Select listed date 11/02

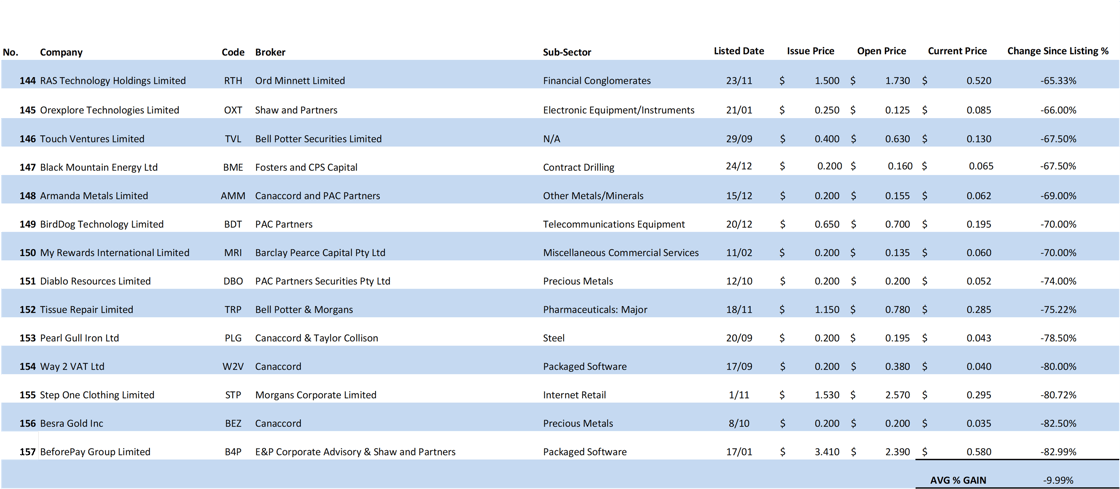click(739, 253)
